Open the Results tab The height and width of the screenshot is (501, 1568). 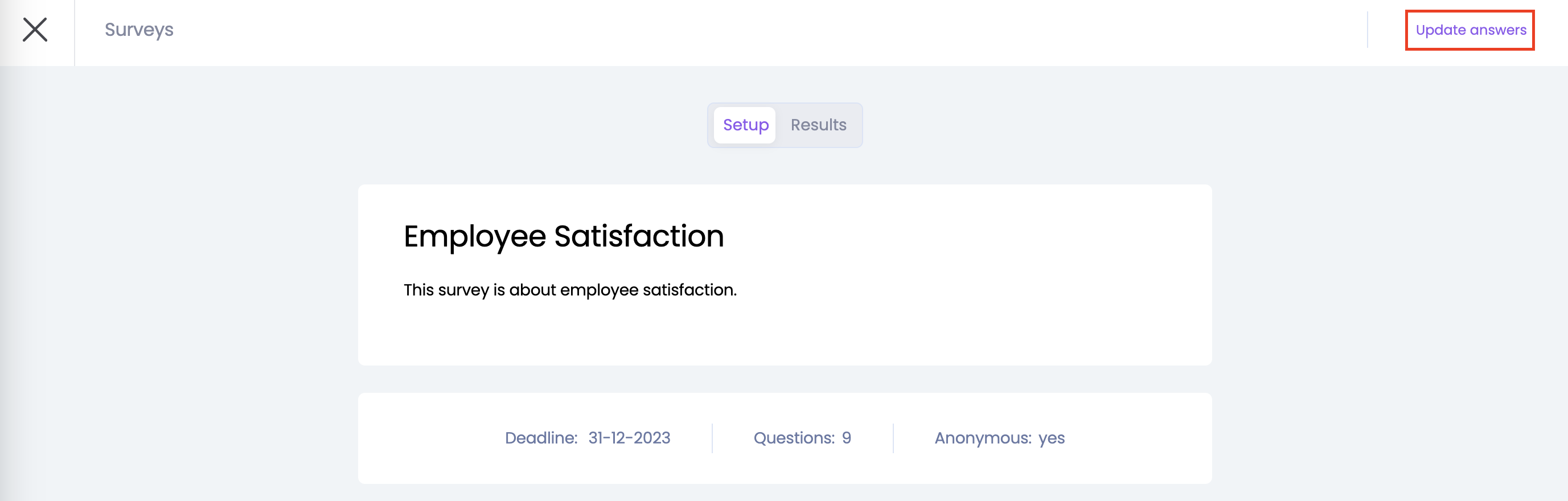pyautogui.click(x=818, y=125)
